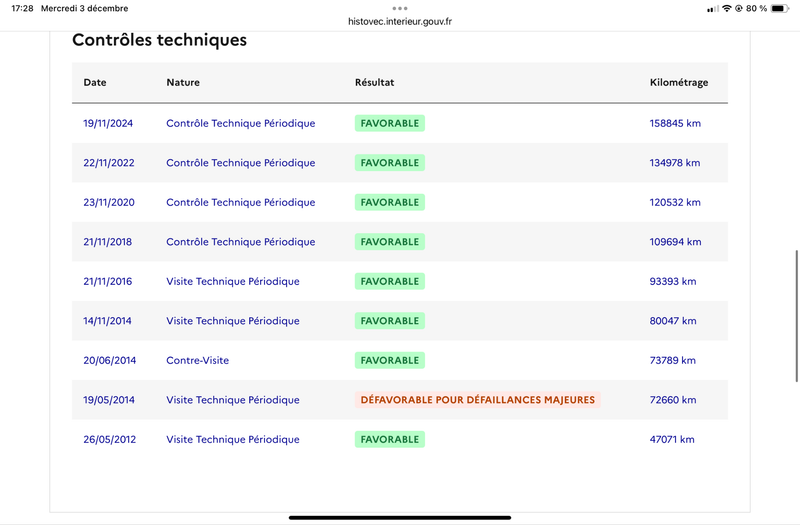Click the page's vertical scrollbar
Viewport: 800px width, 525px height.
796,315
